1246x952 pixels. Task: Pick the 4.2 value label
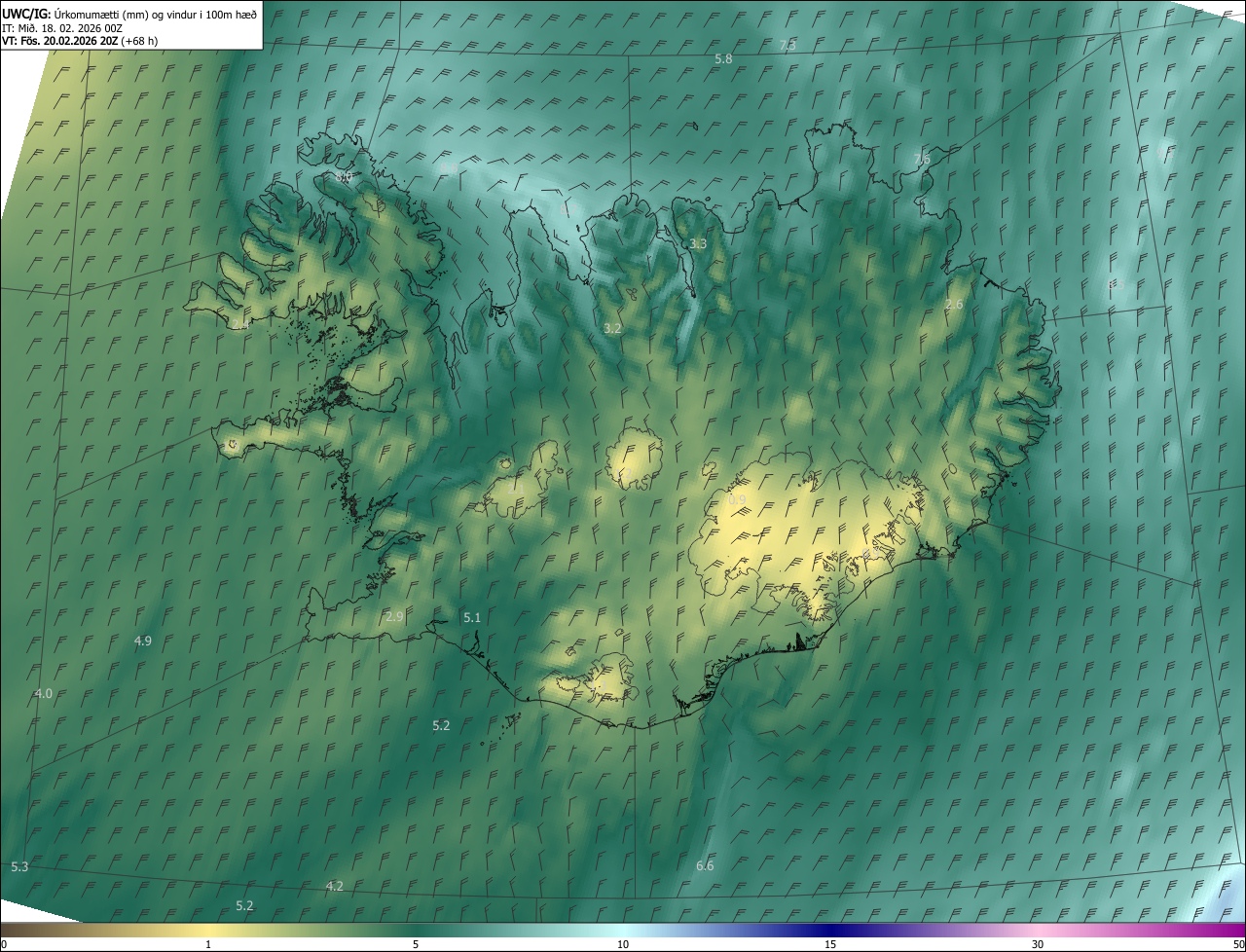[335, 886]
